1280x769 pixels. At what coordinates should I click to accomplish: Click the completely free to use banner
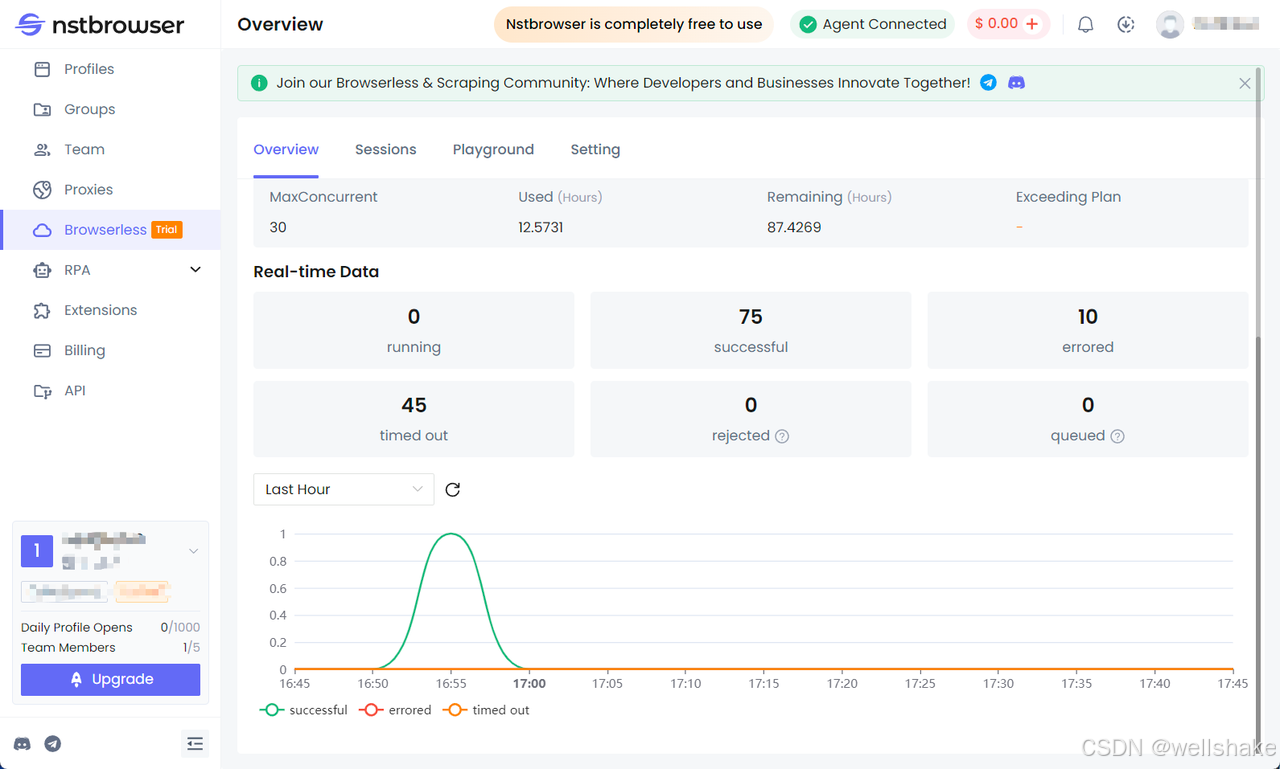tap(634, 24)
